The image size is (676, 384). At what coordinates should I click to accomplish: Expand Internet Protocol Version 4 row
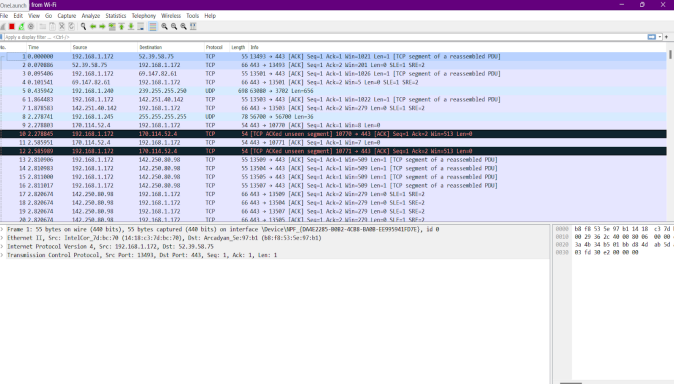(2, 247)
